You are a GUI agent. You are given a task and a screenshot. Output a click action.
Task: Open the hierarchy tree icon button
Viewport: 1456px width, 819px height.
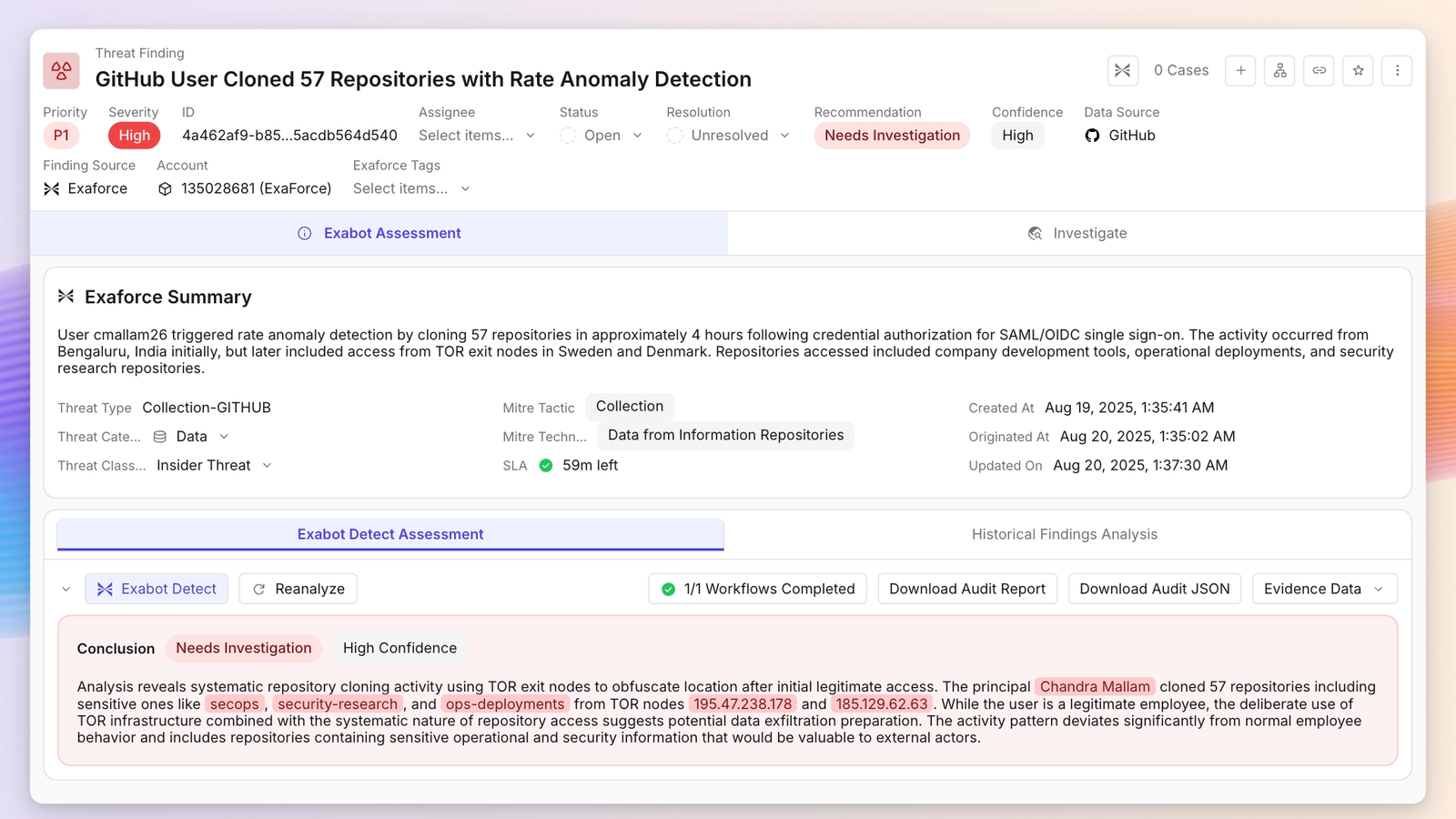pyautogui.click(x=1279, y=70)
